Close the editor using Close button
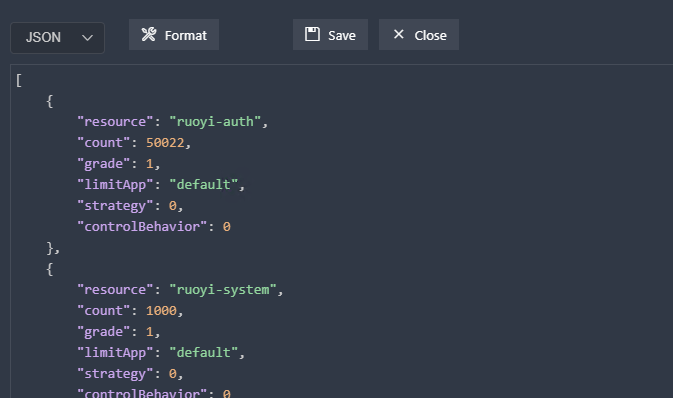The width and height of the screenshot is (673, 398). tap(419, 34)
